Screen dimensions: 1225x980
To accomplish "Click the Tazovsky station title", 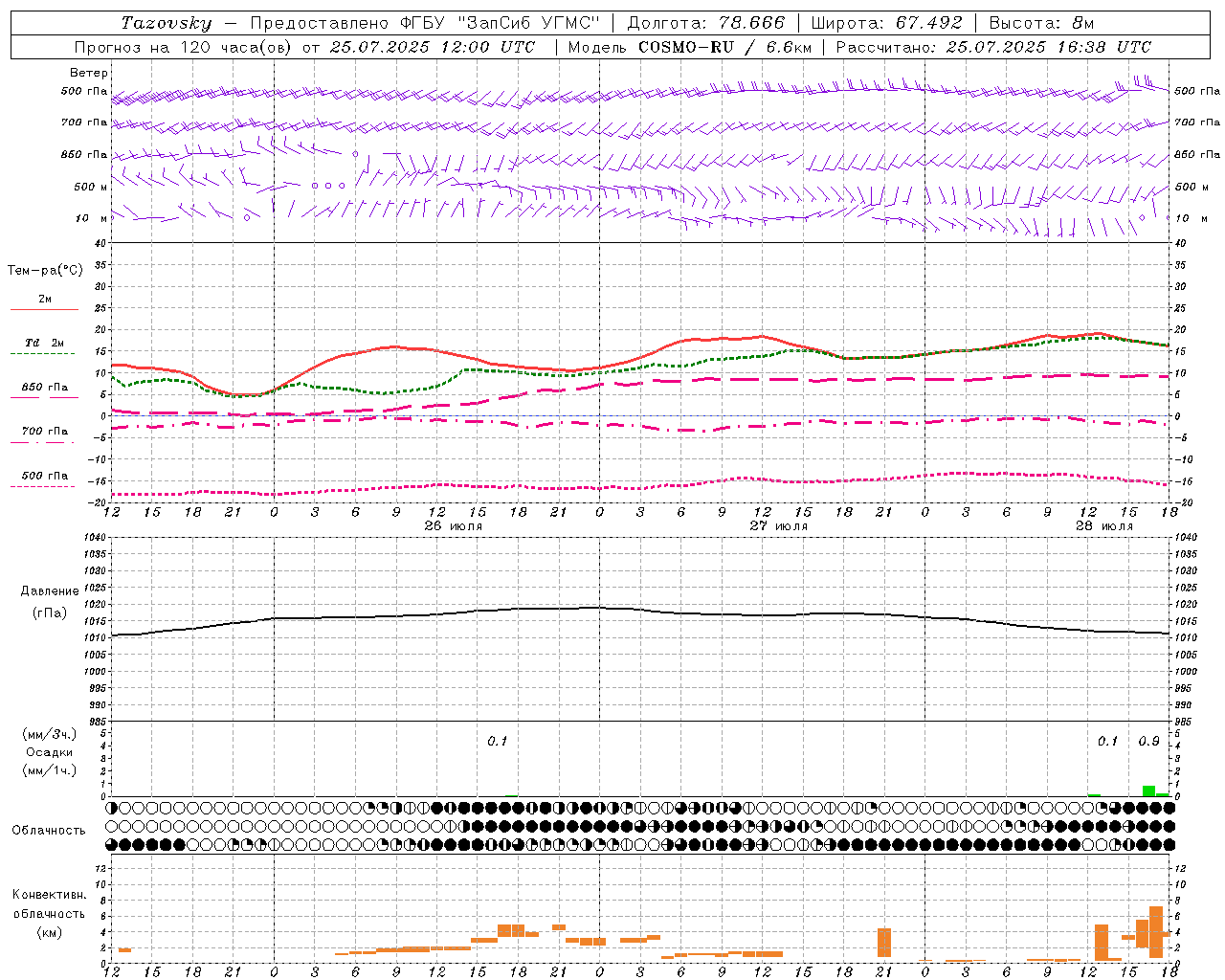I will tap(166, 23).
